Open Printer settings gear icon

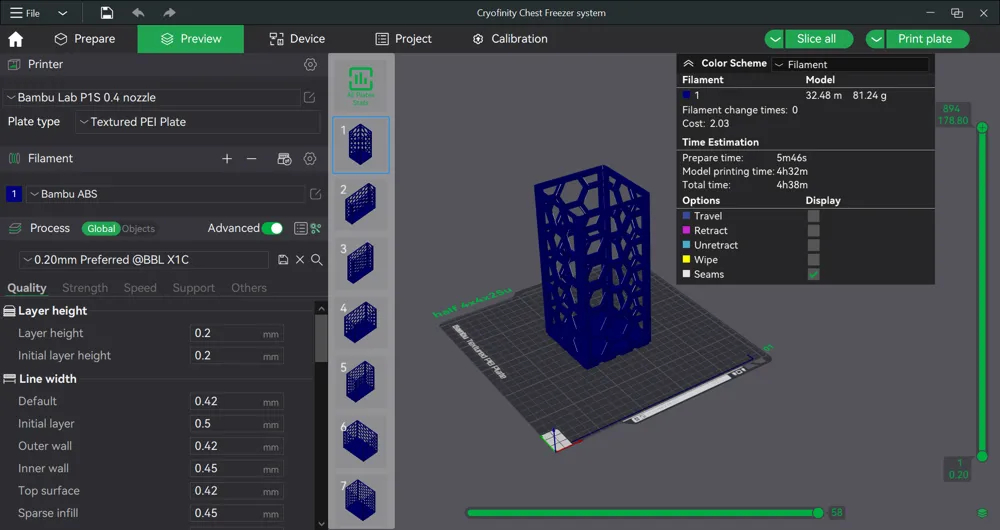[310, 64]
